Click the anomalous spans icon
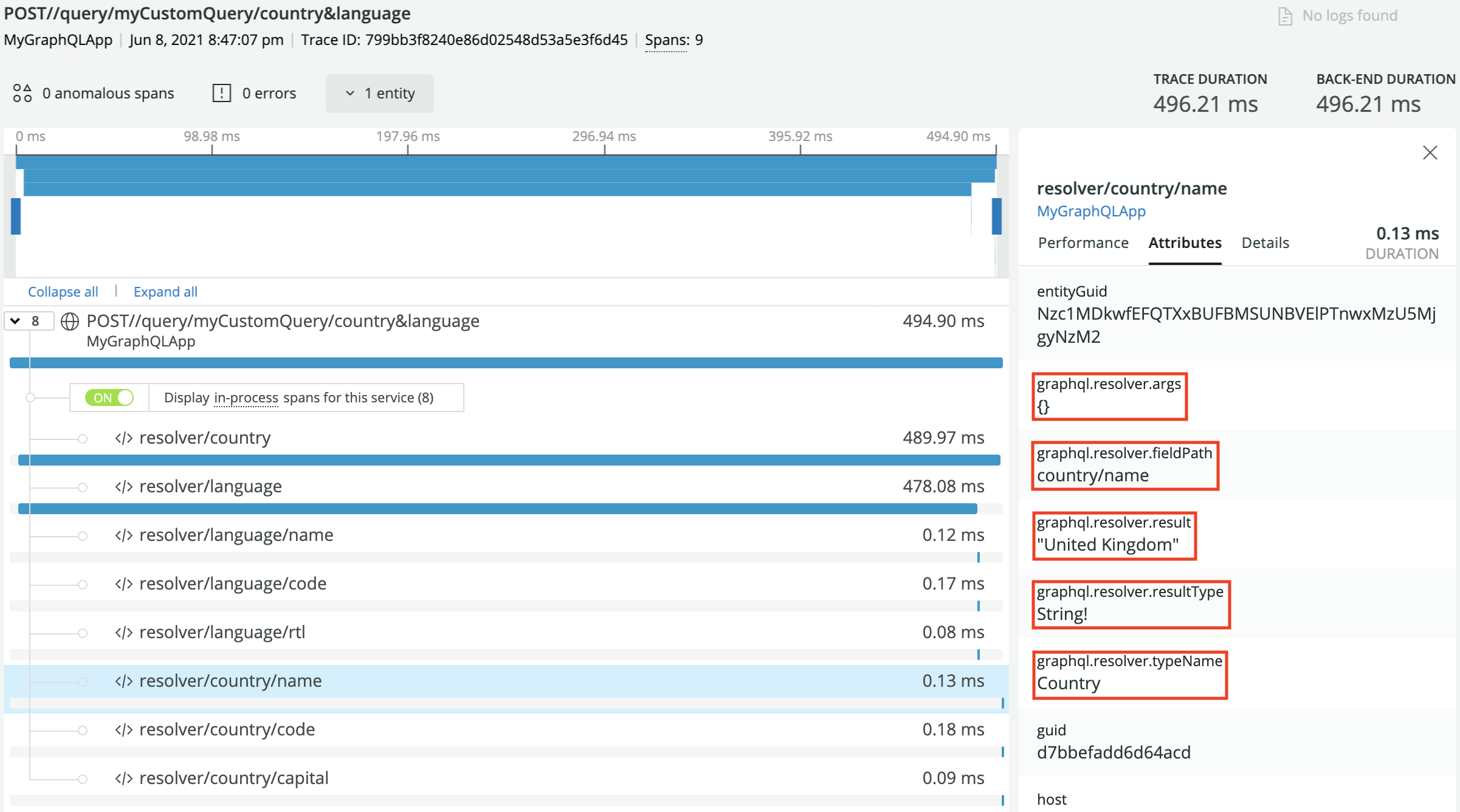The height and width of the screenshot is (812, 1460). [22, 93]
